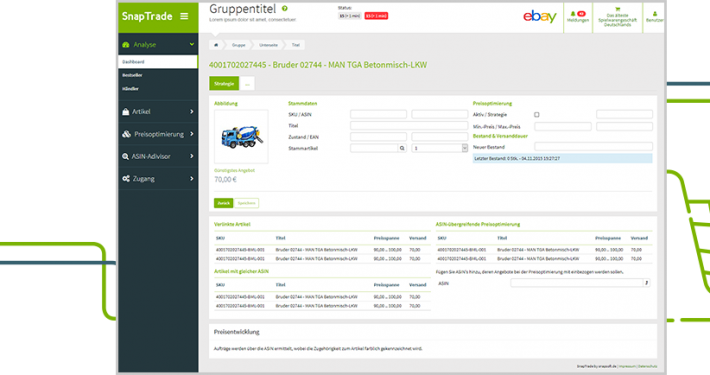Open the Stammartikel dropdown showing 1

(x=440, y=148)
